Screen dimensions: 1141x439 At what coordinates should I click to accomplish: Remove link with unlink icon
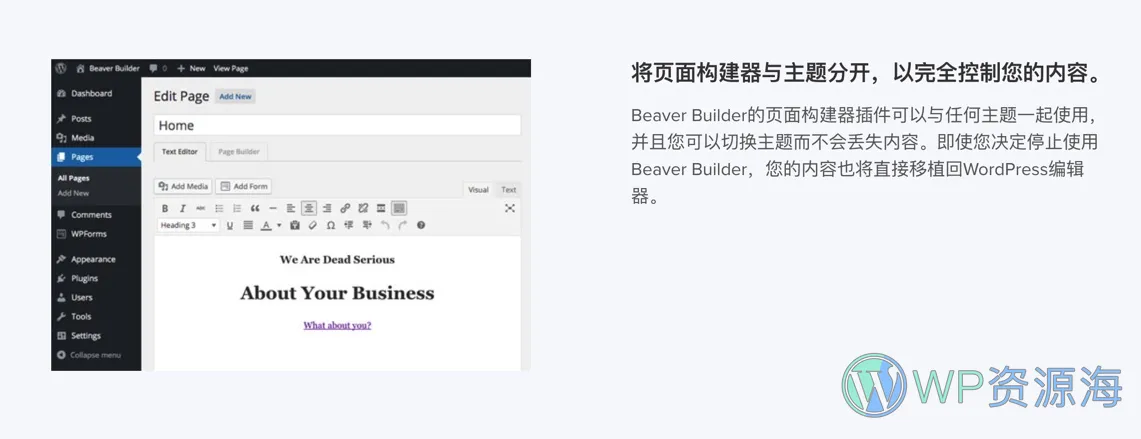tap(363, 208)
